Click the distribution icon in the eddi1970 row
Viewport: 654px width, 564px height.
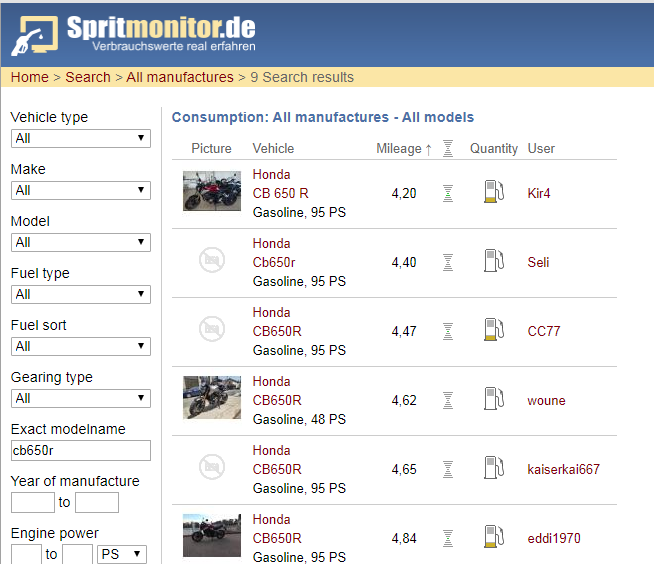448,538
